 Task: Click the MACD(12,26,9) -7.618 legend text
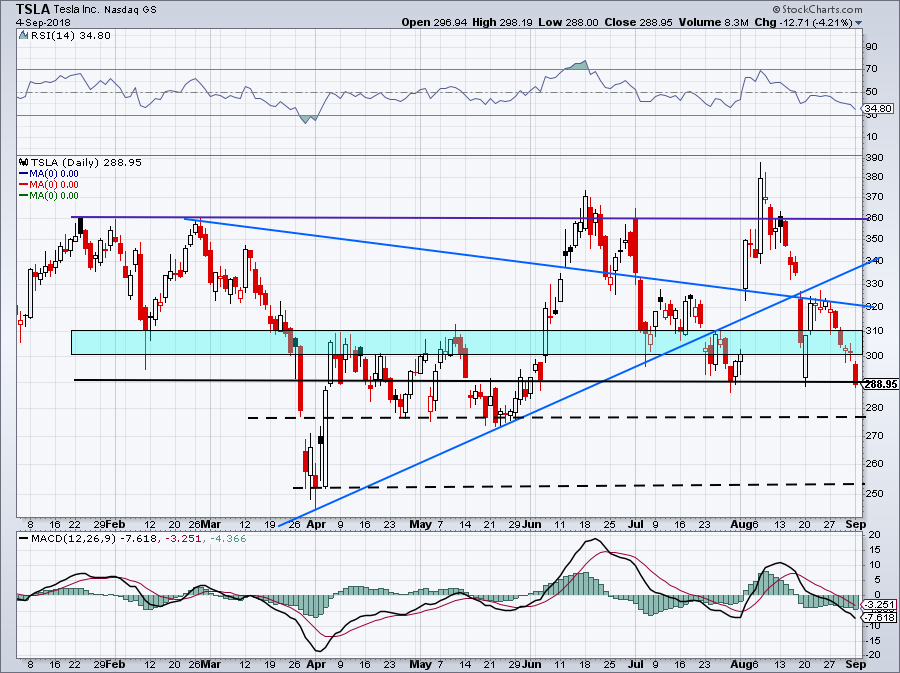click(93, 539)
